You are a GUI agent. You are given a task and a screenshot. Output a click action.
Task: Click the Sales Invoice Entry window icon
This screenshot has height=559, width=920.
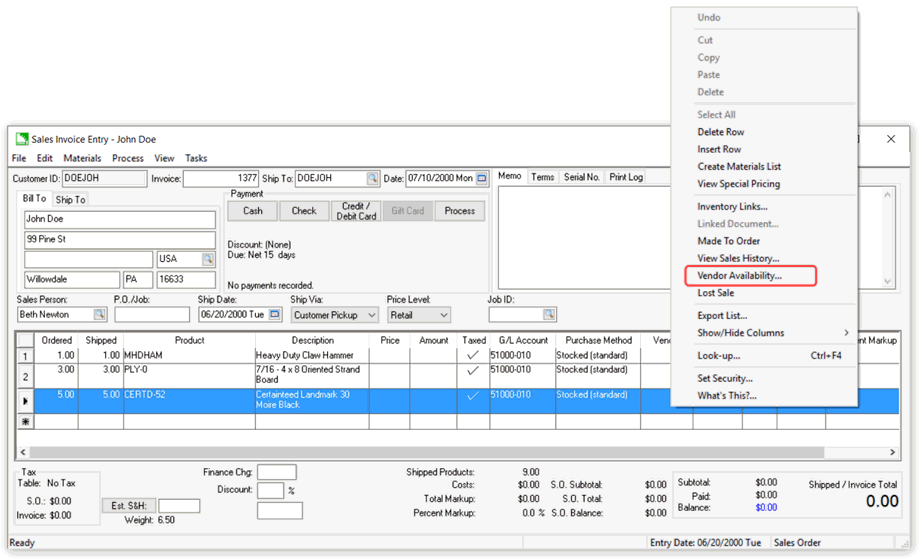(21, 140)
